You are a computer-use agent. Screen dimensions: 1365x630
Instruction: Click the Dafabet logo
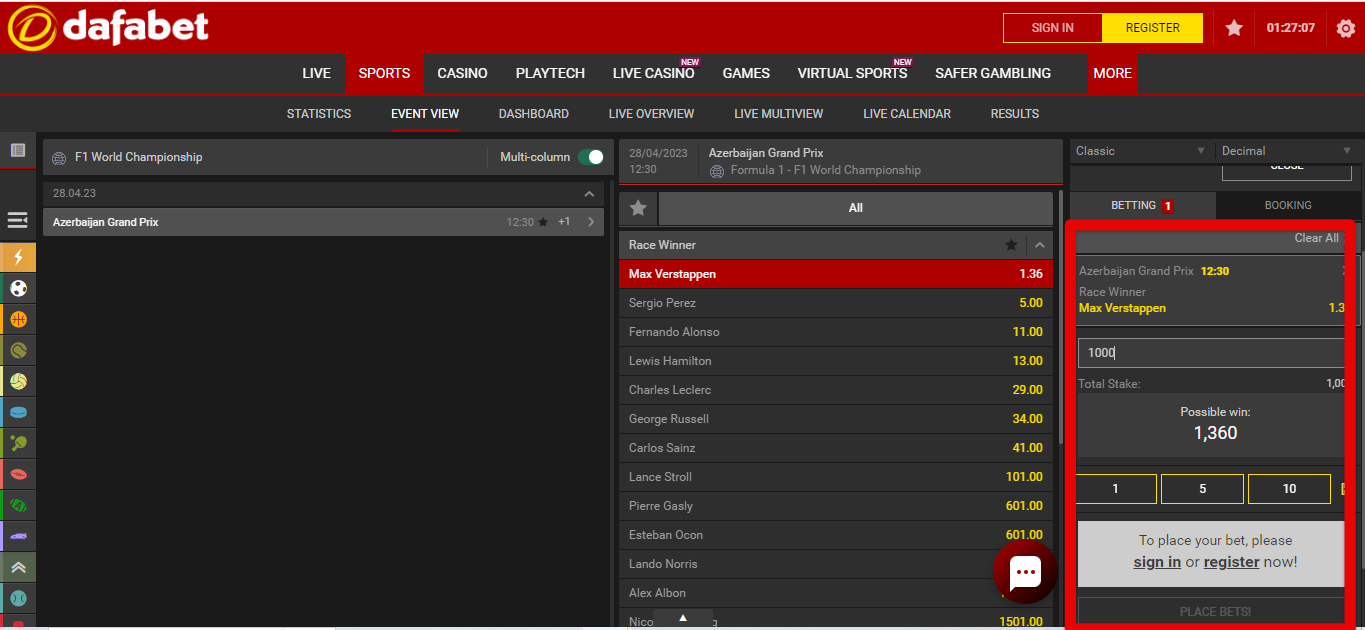[108, 27]
